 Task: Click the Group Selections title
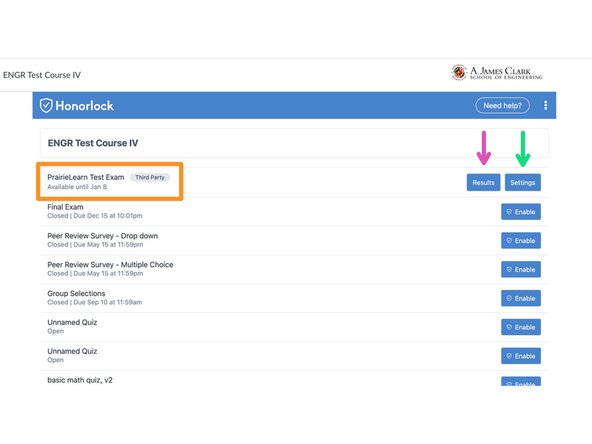point(76,293)
